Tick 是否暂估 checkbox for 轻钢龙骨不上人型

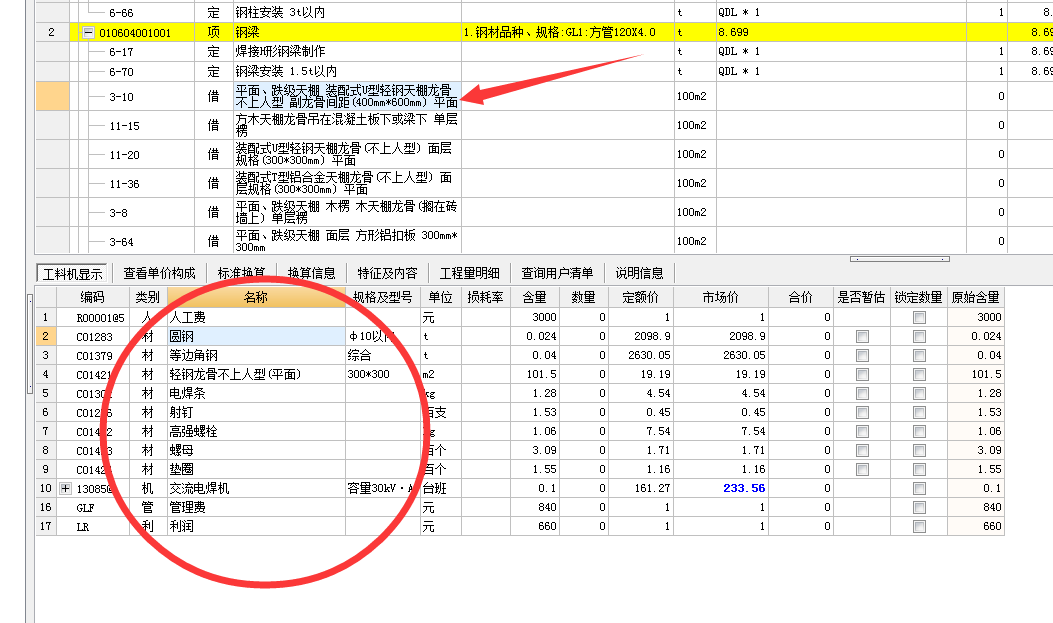click(862, 375)
